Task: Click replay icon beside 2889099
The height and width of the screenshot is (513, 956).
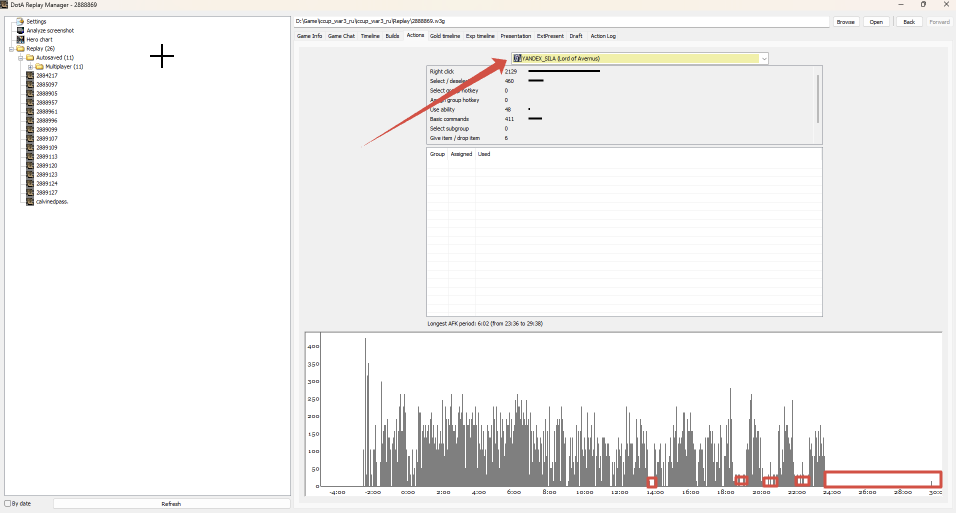Action: [30, 129]
